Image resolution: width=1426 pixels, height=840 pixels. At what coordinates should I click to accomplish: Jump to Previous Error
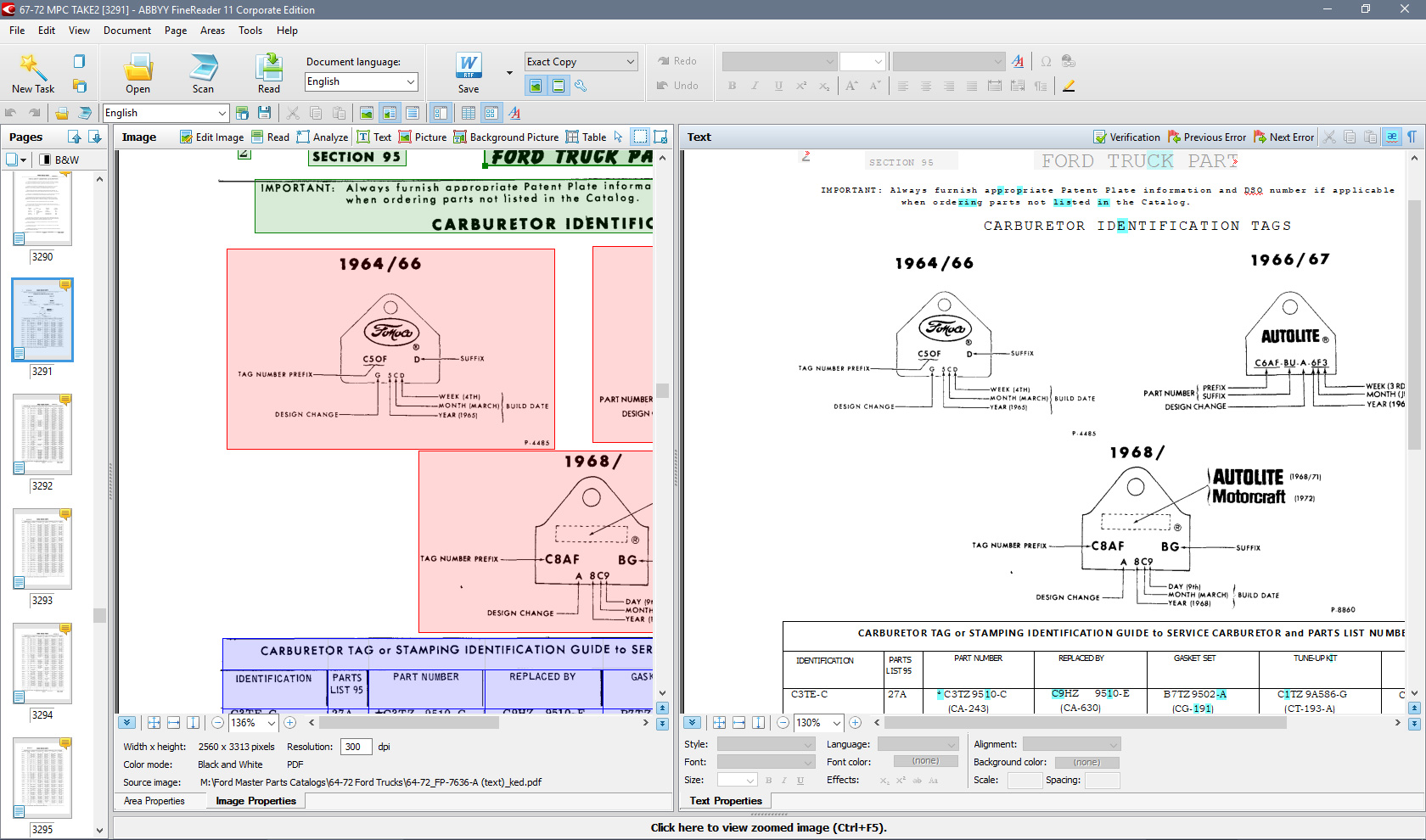coord(1207,137)
